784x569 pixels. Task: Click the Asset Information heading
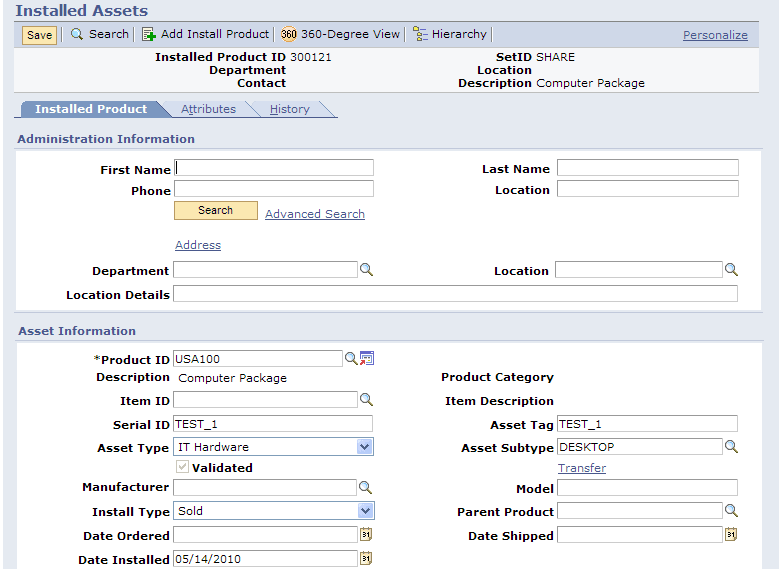point(77,331)
